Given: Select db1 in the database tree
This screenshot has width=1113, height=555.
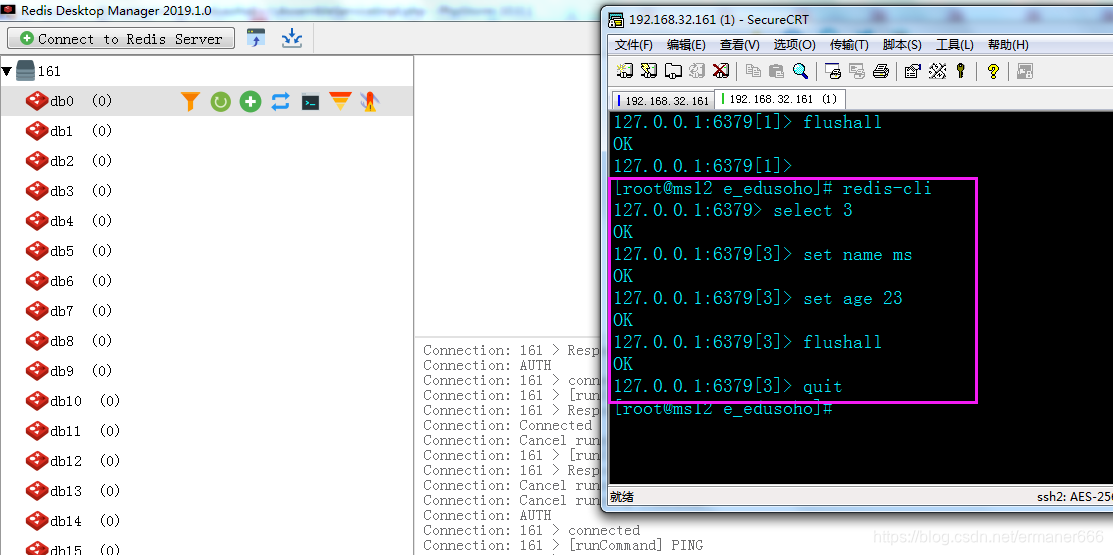Looking at the screenshot, I should tap(62, 131).
